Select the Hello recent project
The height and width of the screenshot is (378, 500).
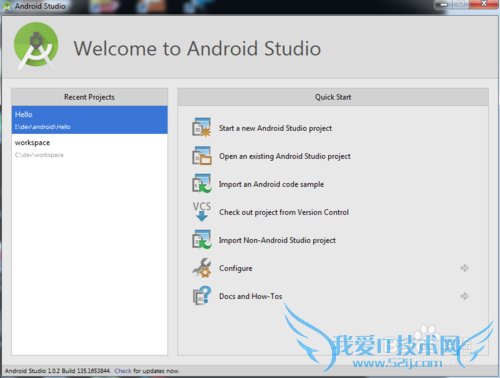(90, 120)
